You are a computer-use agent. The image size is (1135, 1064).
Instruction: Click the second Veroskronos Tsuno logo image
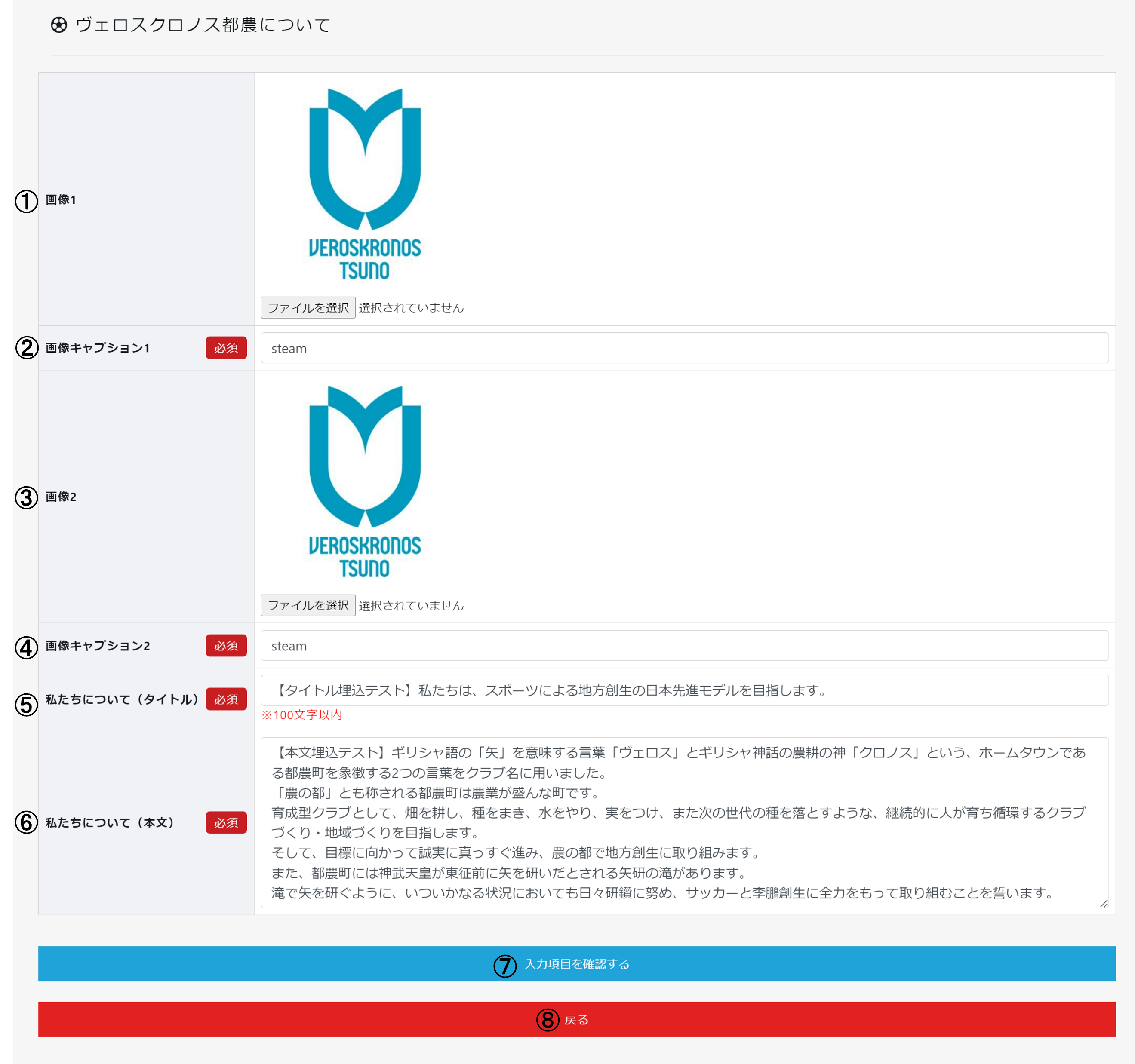tap(365, 482)
